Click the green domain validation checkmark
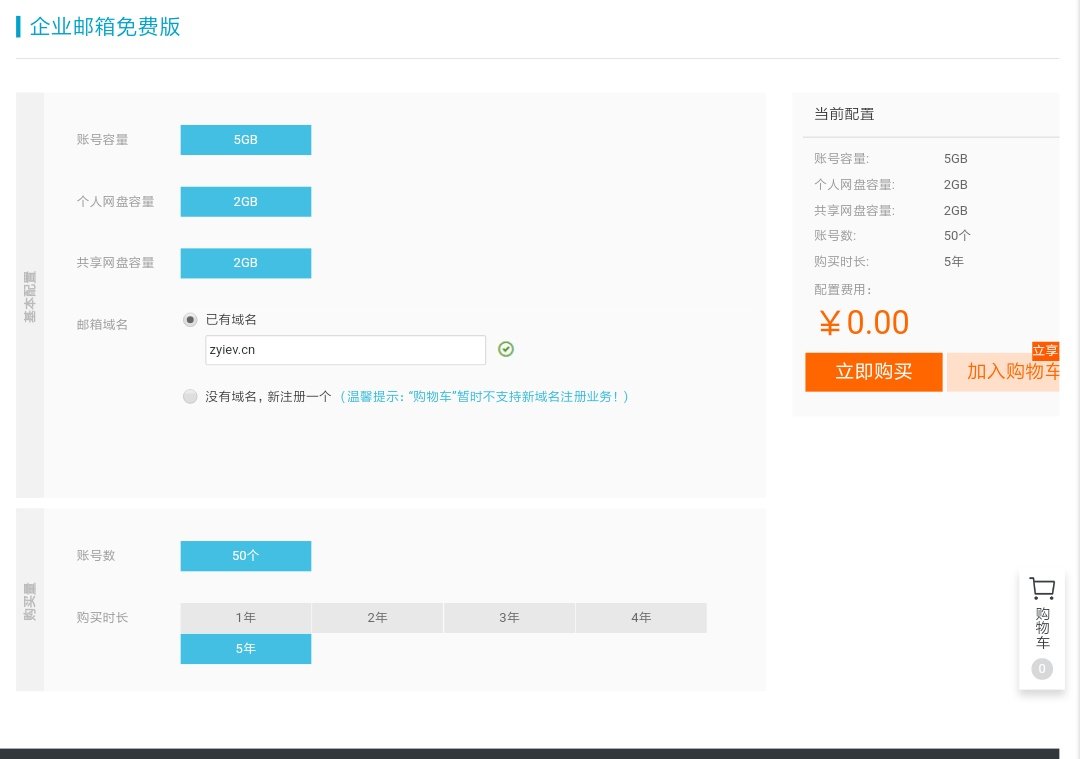1080x759 pixels. 506,349
